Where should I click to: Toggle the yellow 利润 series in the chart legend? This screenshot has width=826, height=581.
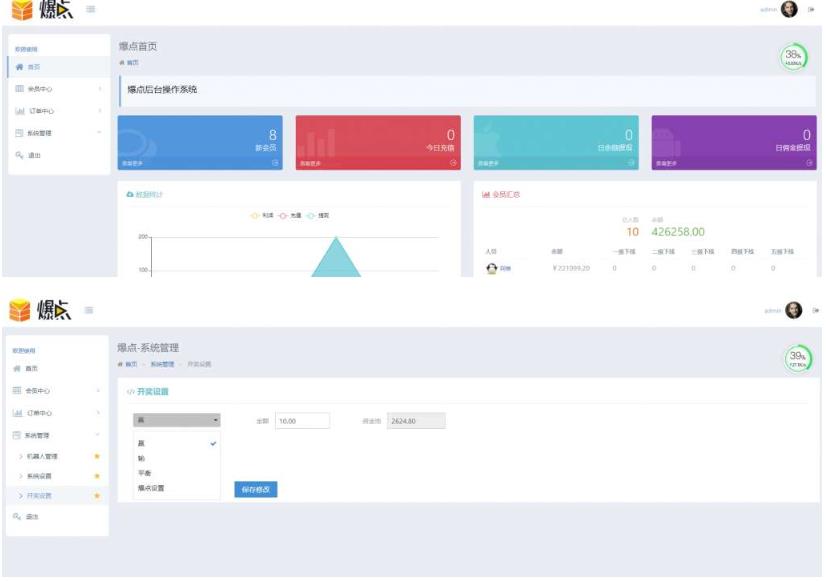coord(262,215)
